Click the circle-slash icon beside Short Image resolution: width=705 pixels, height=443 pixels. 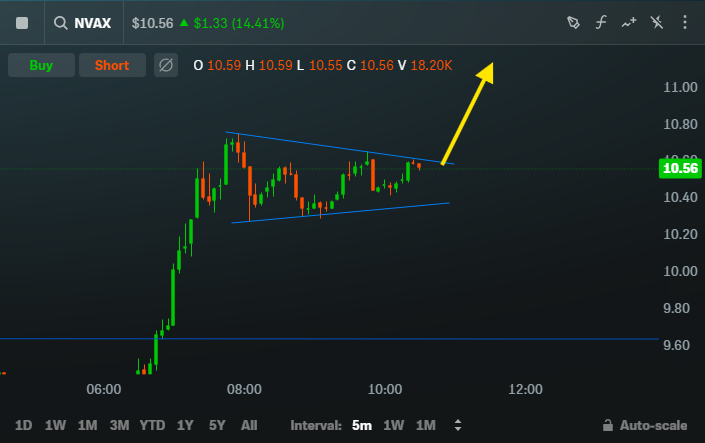[166, 65]
